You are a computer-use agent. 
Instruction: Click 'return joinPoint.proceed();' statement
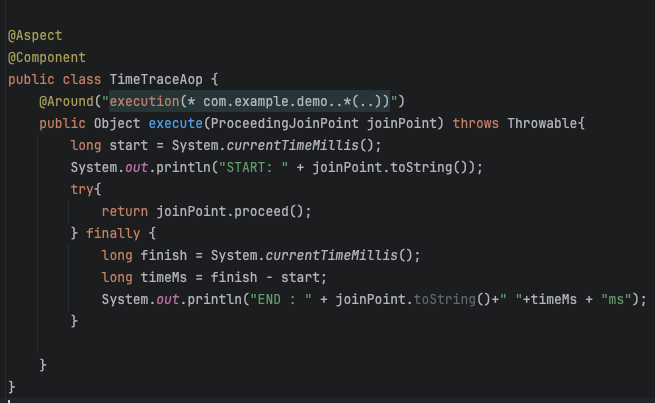tap(206, 211)
